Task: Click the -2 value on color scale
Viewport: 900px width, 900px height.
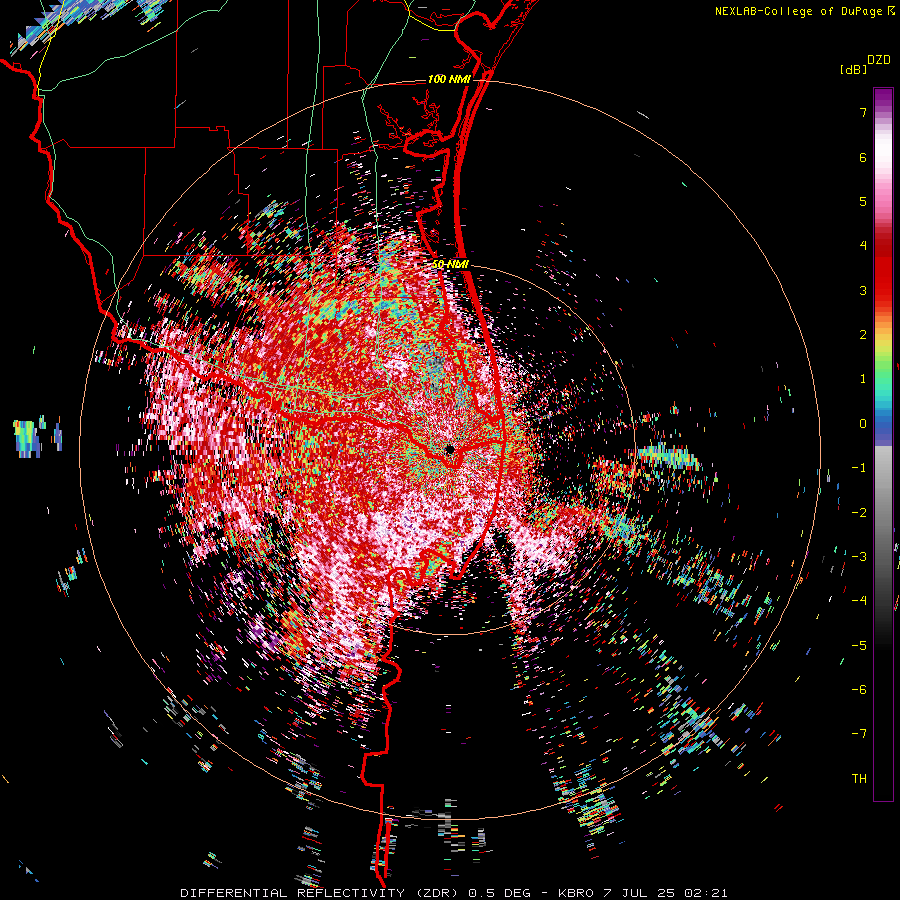Action: 859,513
